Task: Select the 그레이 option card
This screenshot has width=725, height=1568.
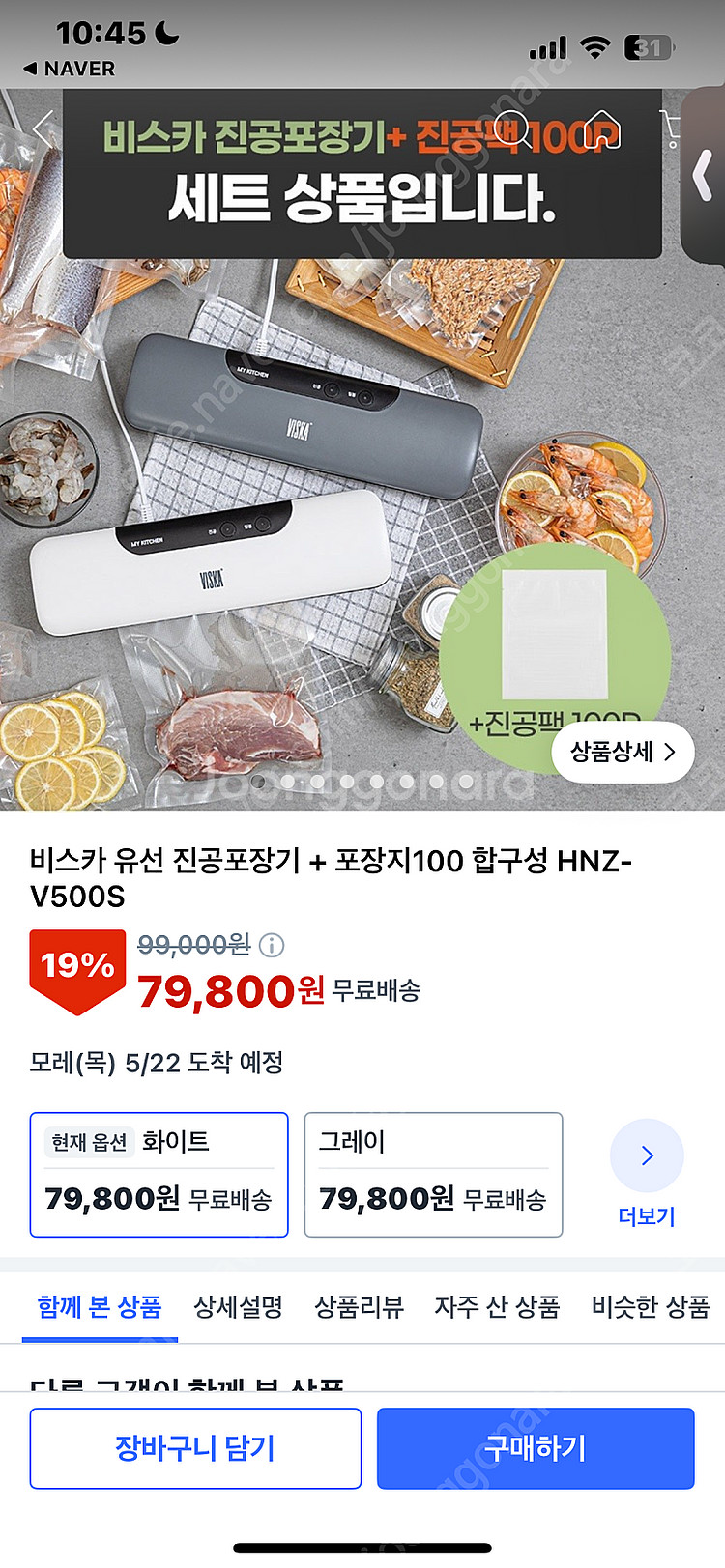Action: coord(433,1175)
